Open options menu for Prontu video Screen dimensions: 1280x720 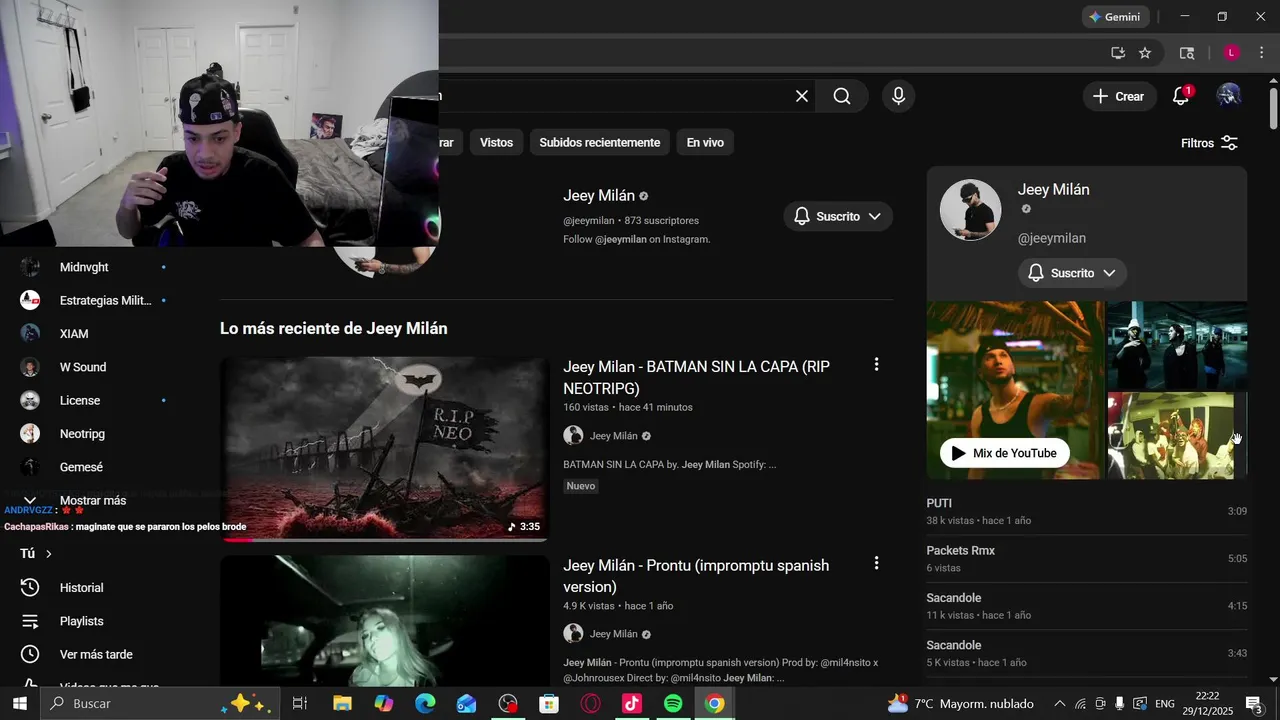point(876,564)
